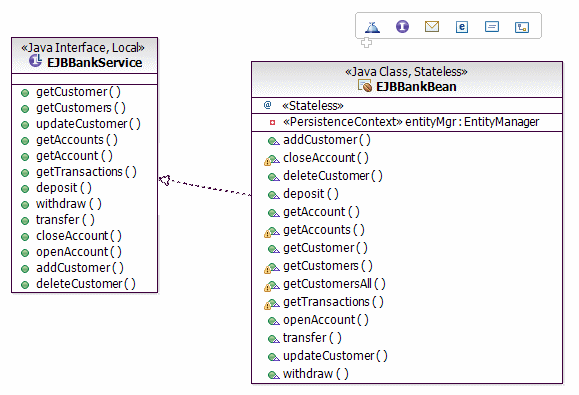Select the dashed realization arrow between the classes
Image resolution: width=579 pixels, height=395 pixels.
coord(205,186)
